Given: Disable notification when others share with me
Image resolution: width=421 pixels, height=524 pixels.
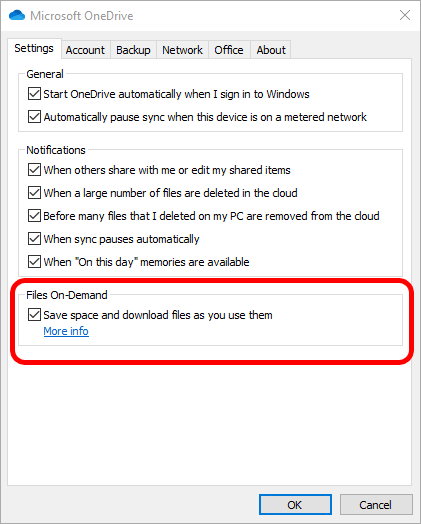Looking at the screenshot, I should click(34, 170).
